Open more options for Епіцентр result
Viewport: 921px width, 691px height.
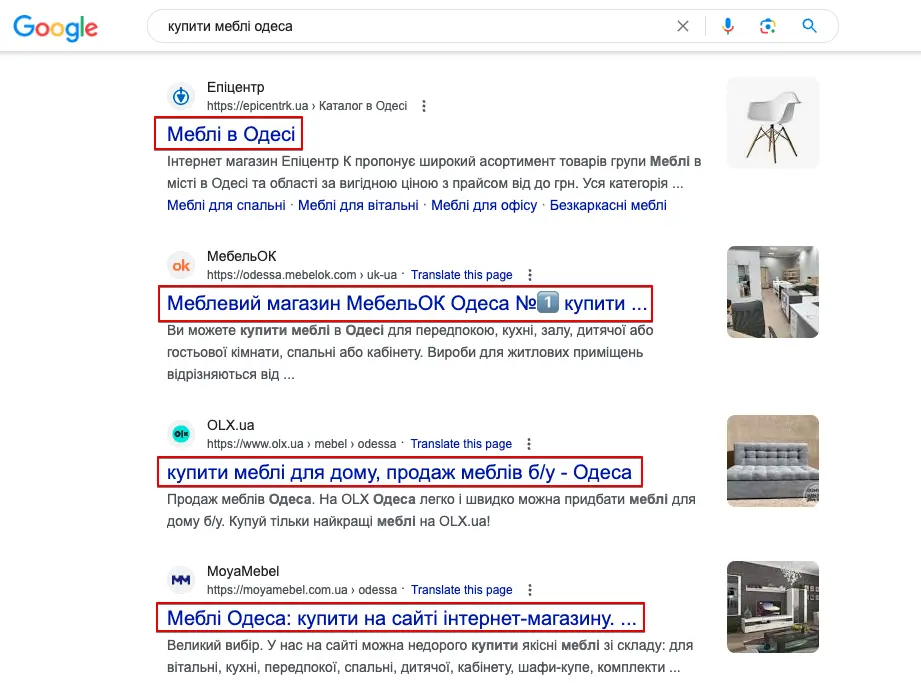click(x=423, y=106)
